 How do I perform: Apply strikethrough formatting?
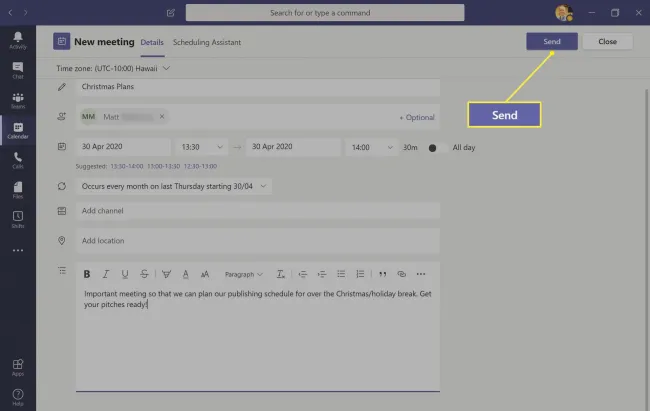tap(144, 274)
